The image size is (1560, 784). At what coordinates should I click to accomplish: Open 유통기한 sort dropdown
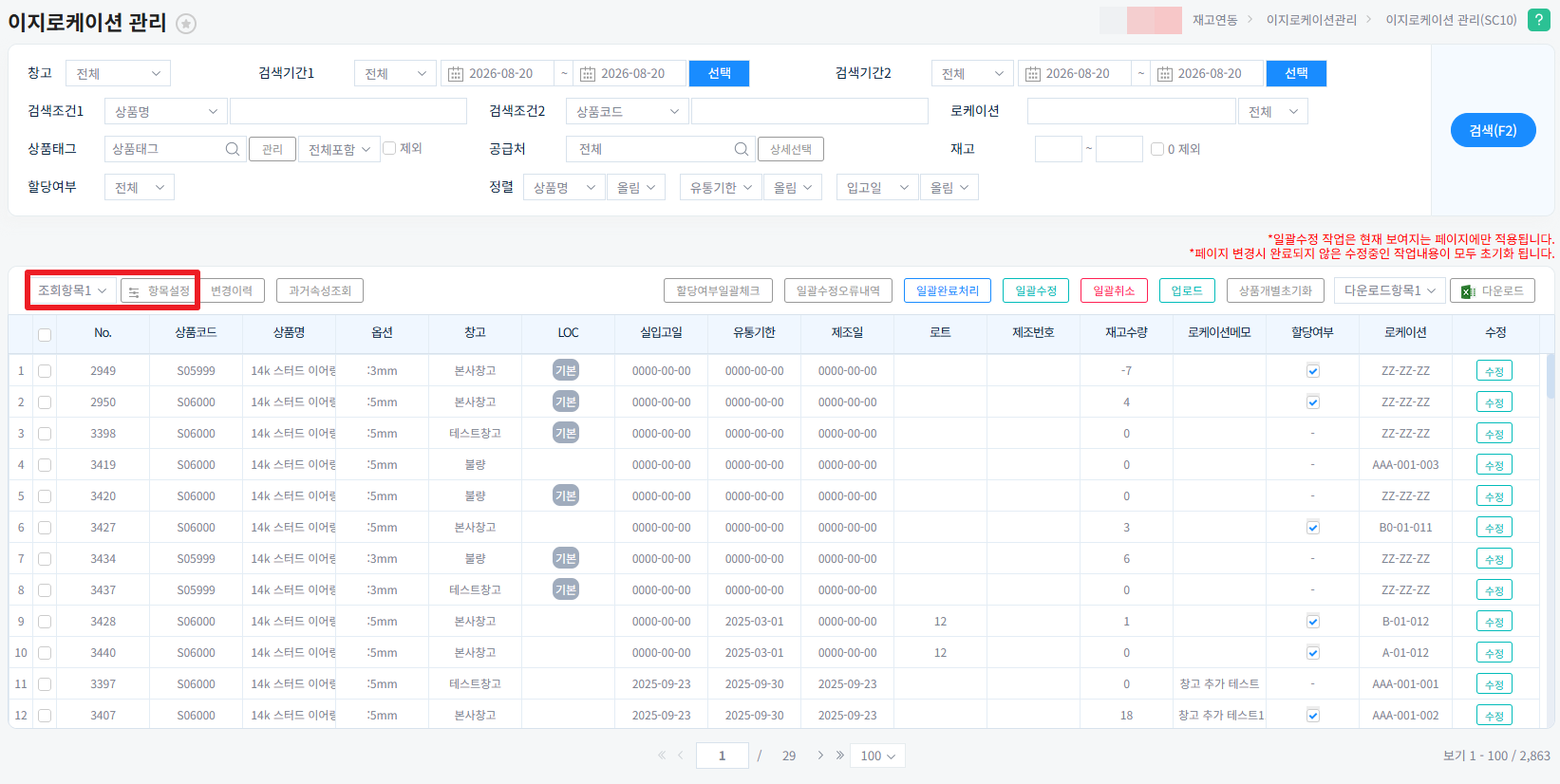pos(721,187)
